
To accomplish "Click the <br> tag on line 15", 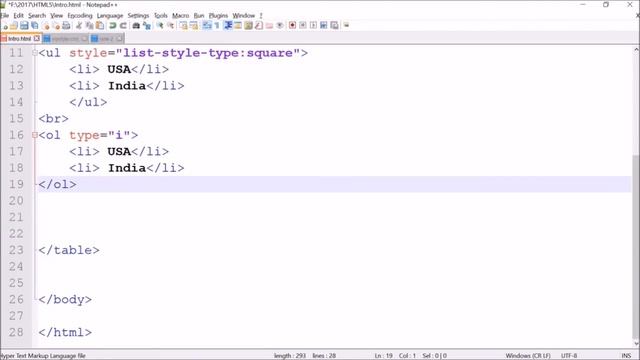I will click(53, 119).
